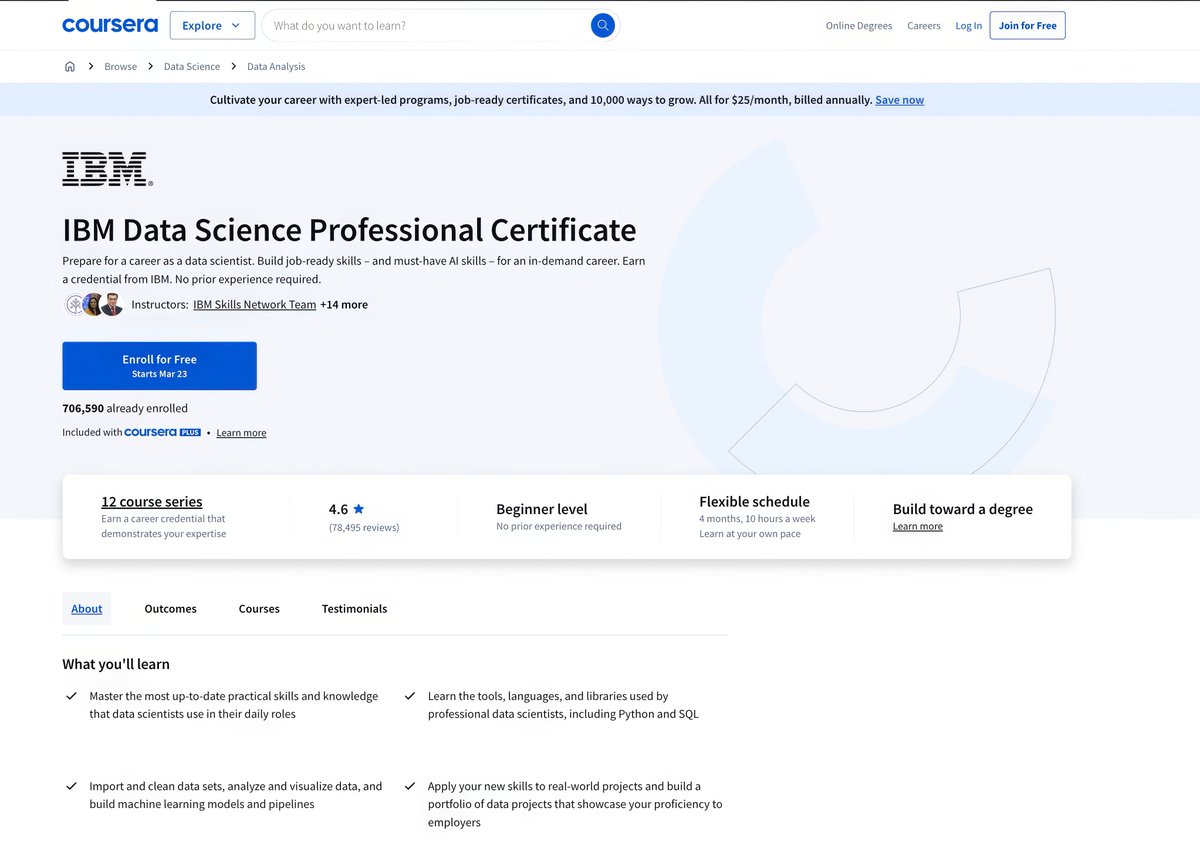Select the About tab

[87, 609]
